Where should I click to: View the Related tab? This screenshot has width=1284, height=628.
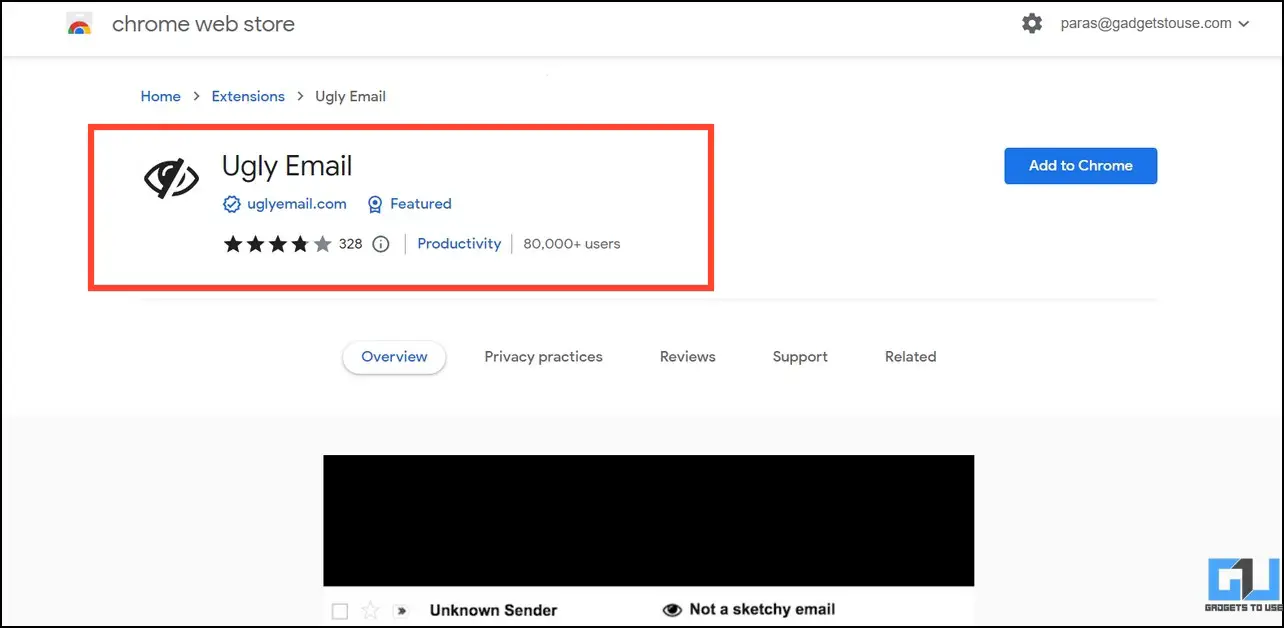pos(910,357)
